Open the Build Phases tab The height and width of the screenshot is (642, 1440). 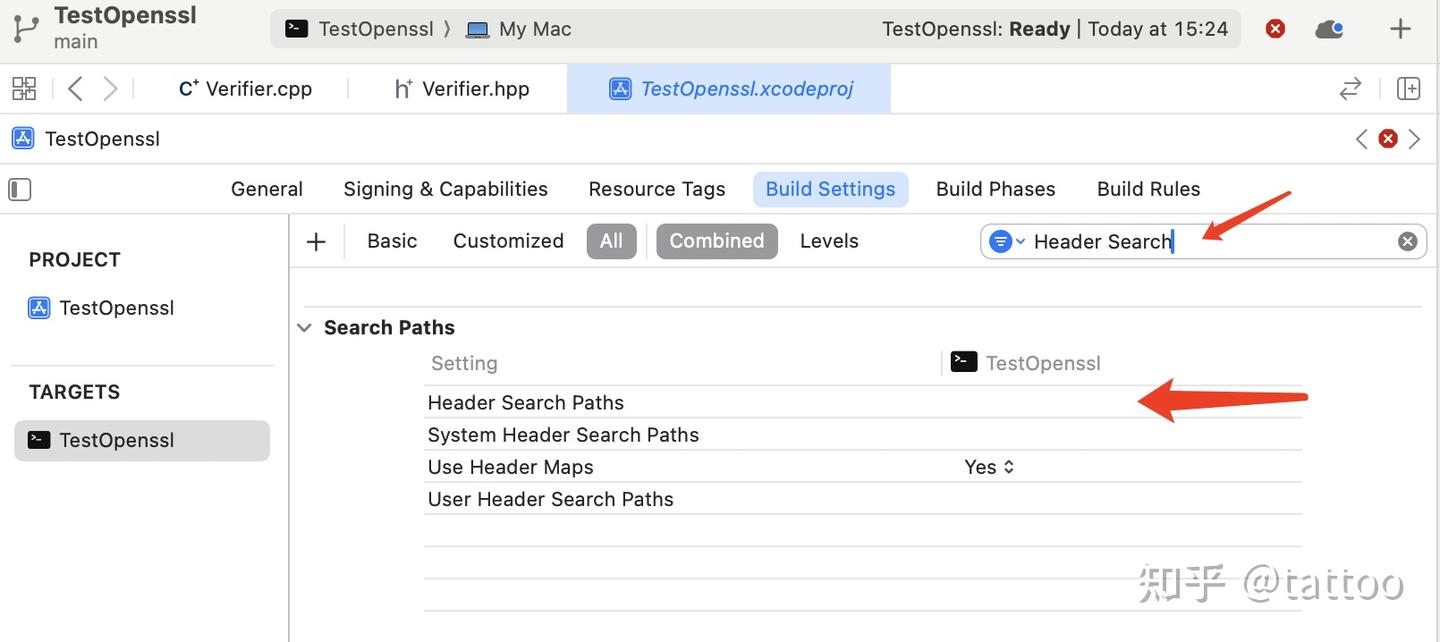coord(995,189)
